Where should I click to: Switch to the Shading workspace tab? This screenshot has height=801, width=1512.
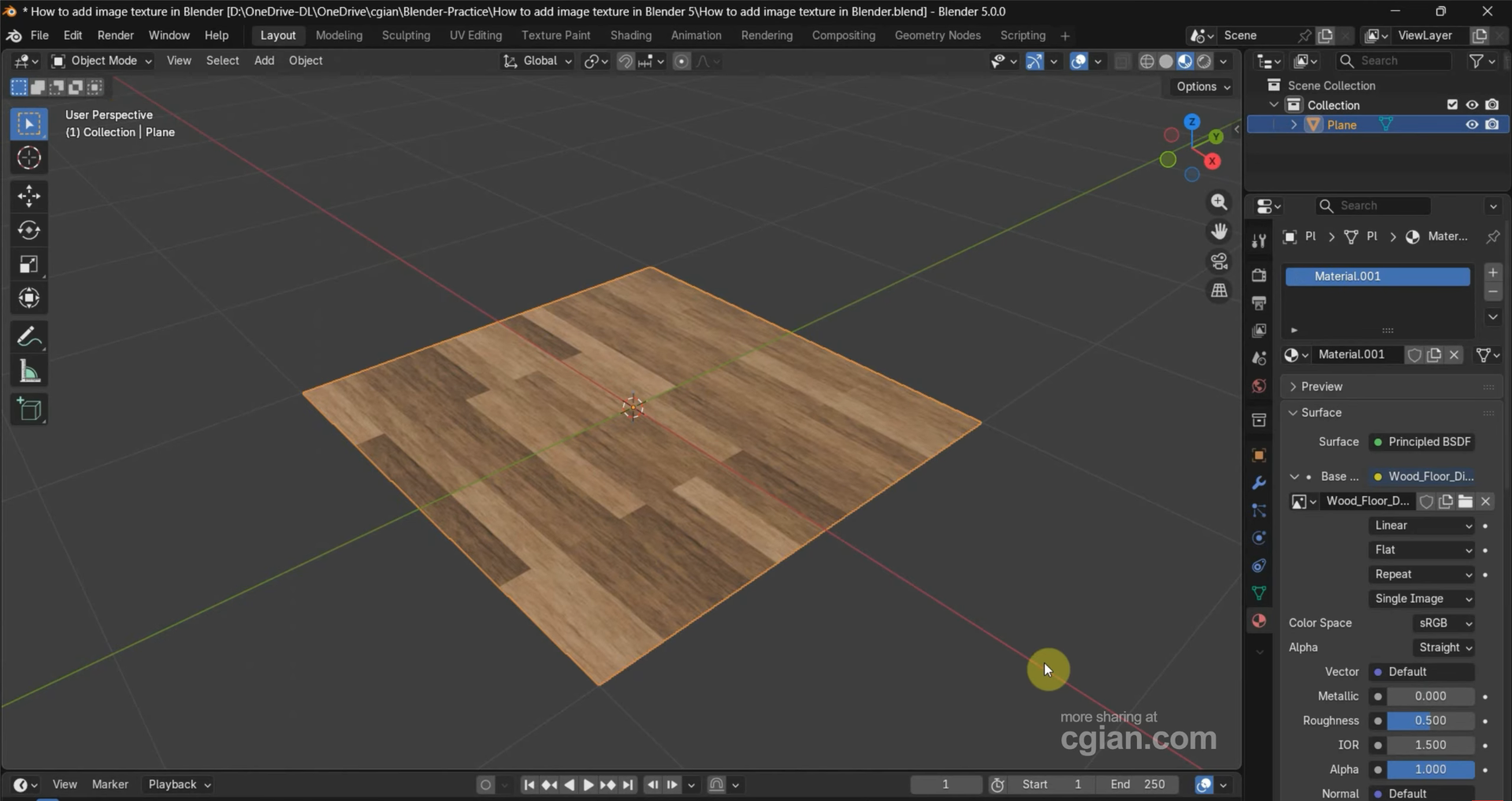[630, 35]
